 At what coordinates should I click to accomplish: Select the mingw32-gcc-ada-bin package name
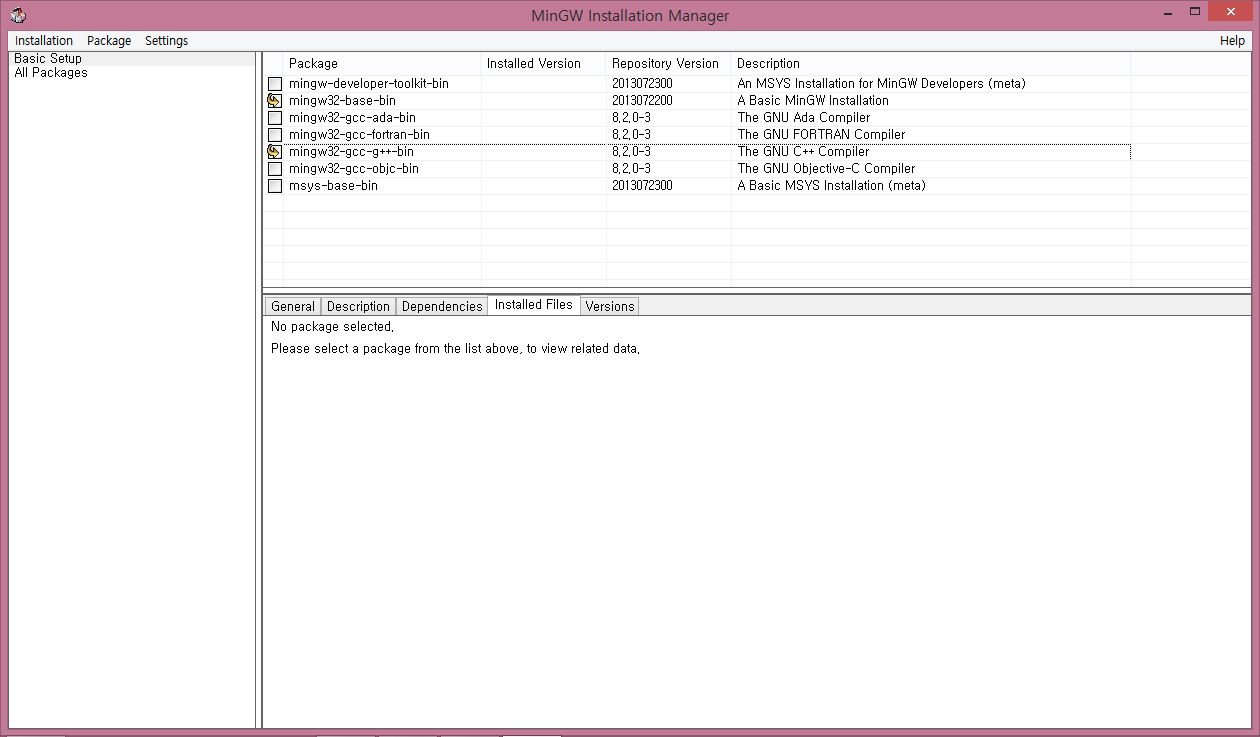pyautogui.click(x=352, y=118)
